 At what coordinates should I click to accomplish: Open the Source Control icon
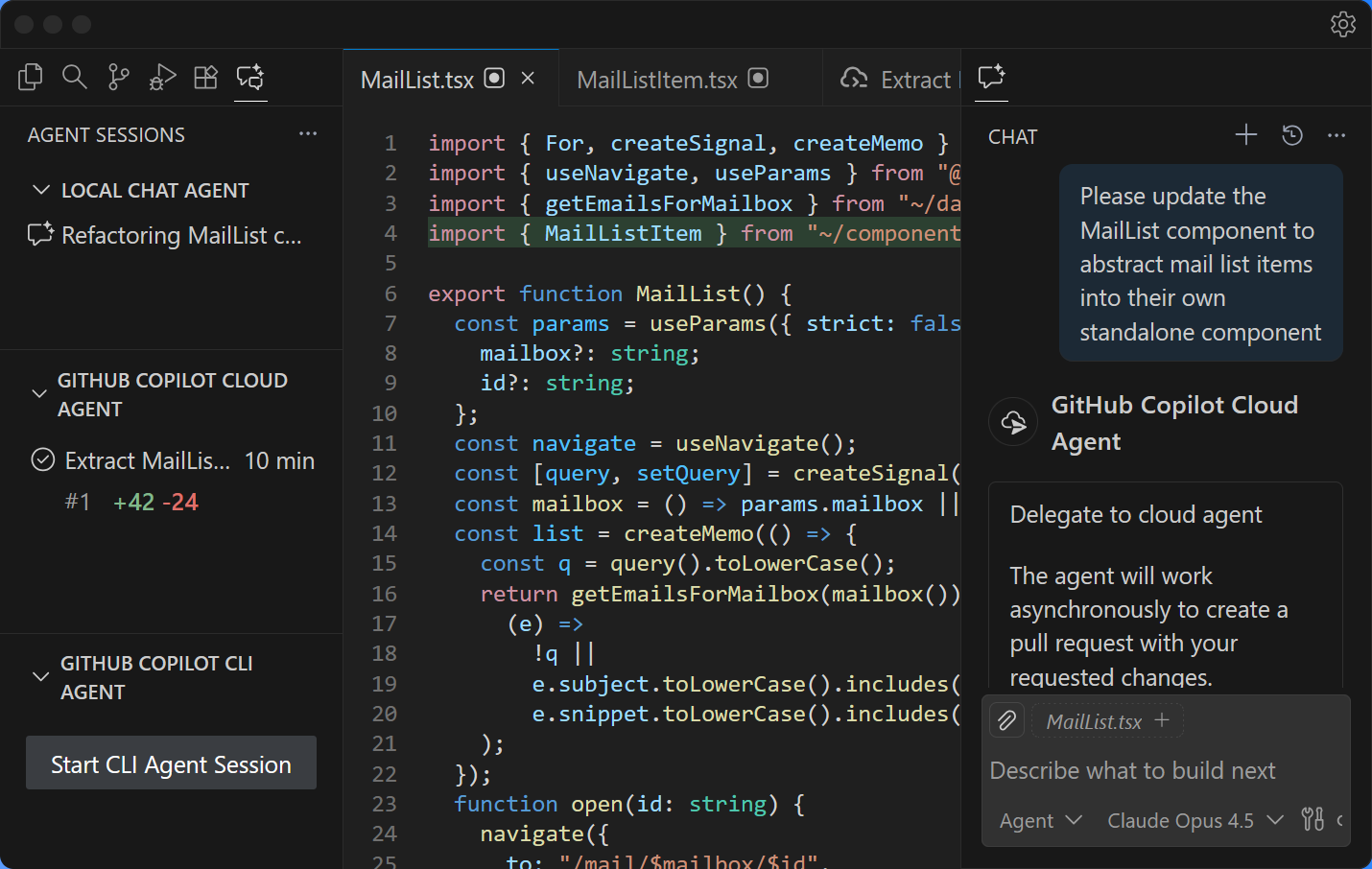[118, 77]
